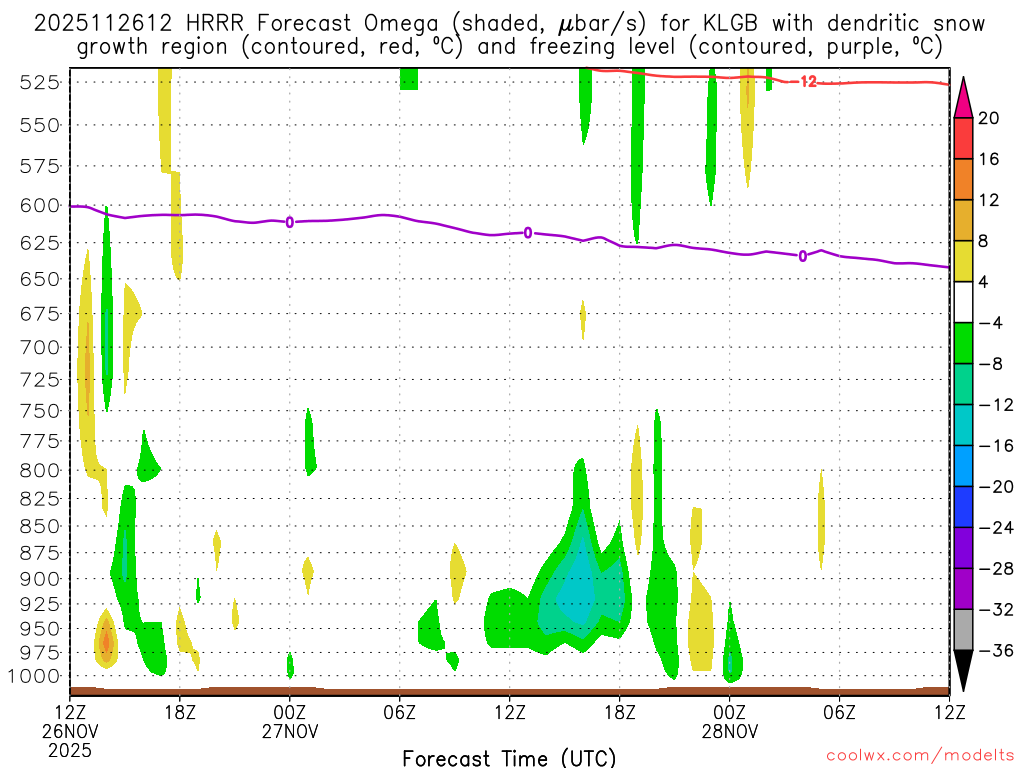
Task: Click the white -4-to-4 colorbar swatch
Action: point(963,302)
